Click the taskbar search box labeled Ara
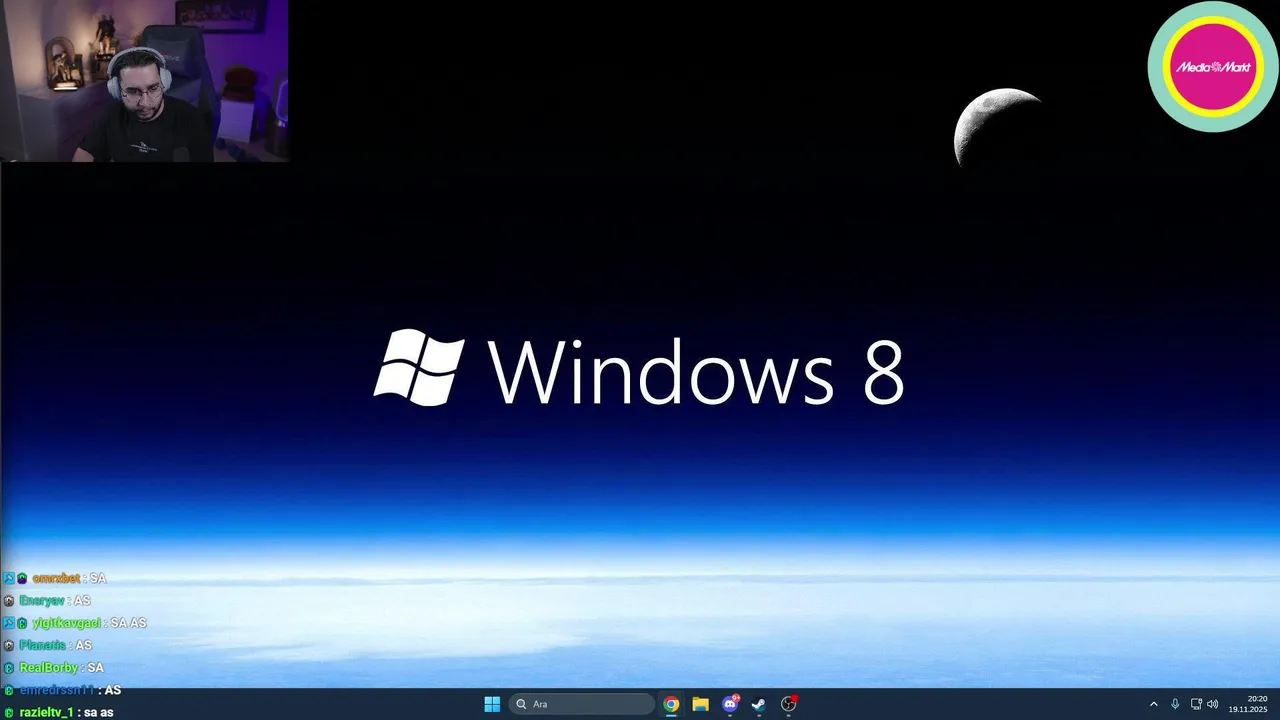The image size is (1280, 720). point(582,704)
